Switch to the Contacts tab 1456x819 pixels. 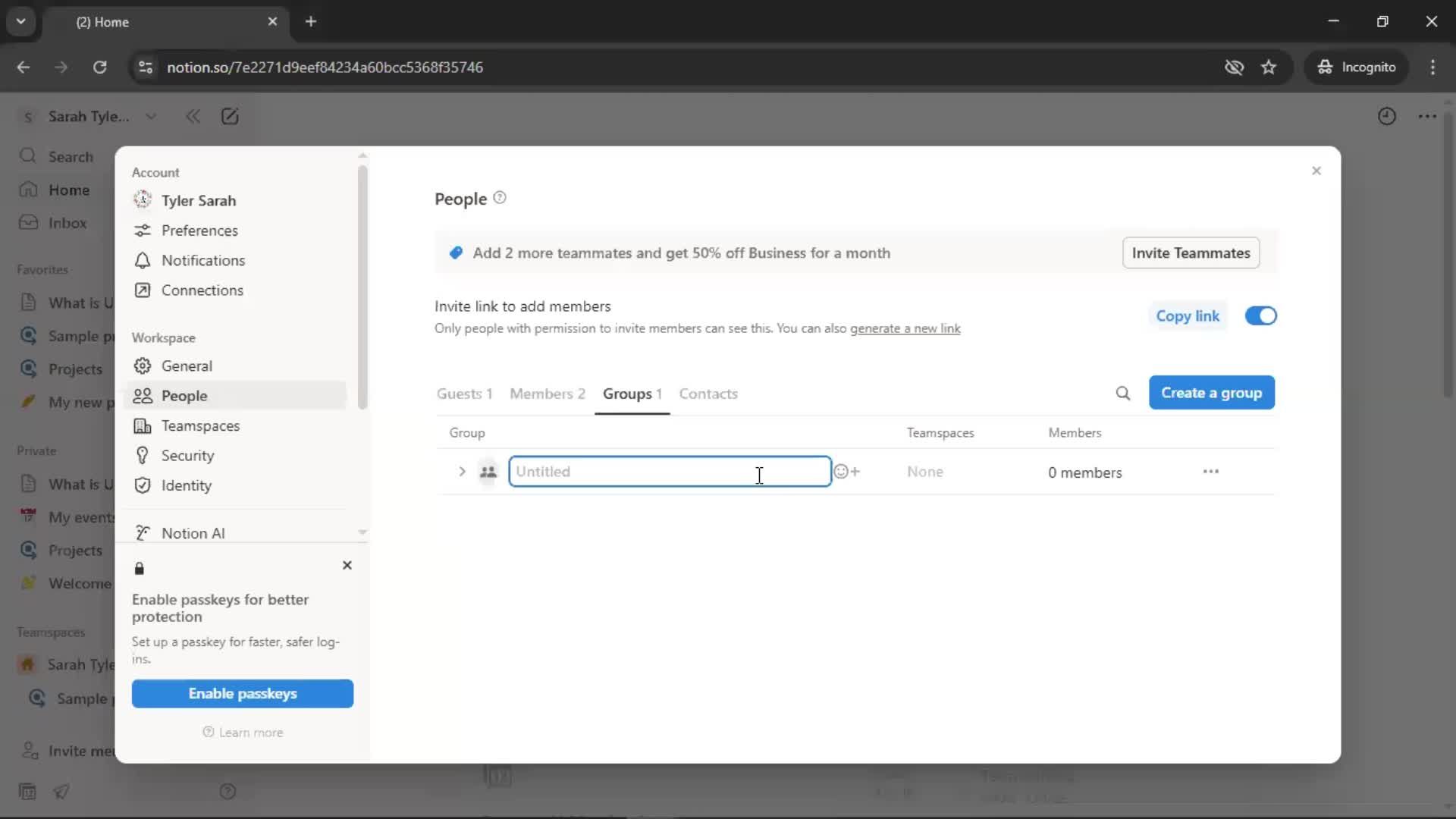click(x=708, y=394)
